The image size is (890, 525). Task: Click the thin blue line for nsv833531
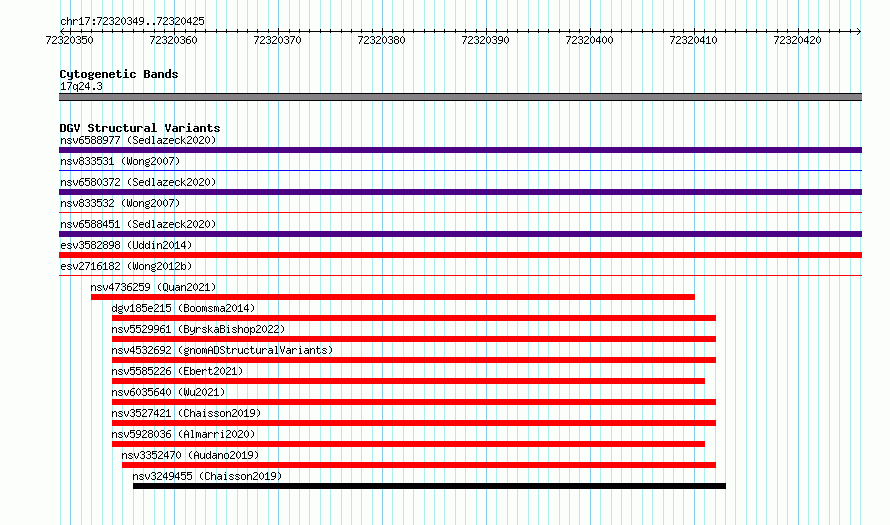[x=460, y=170]
